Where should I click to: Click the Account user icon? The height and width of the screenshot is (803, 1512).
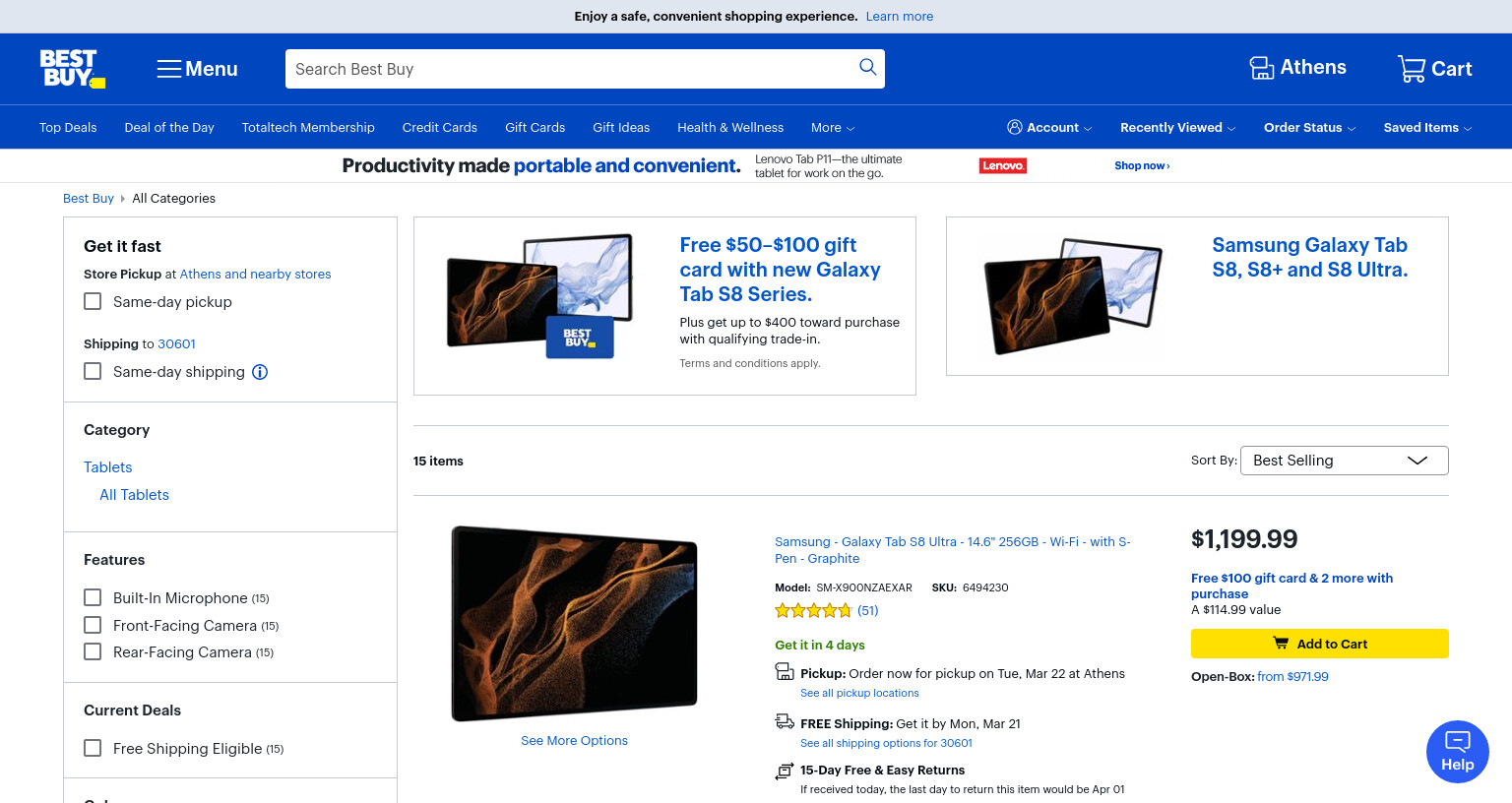tap(1015, 127)
